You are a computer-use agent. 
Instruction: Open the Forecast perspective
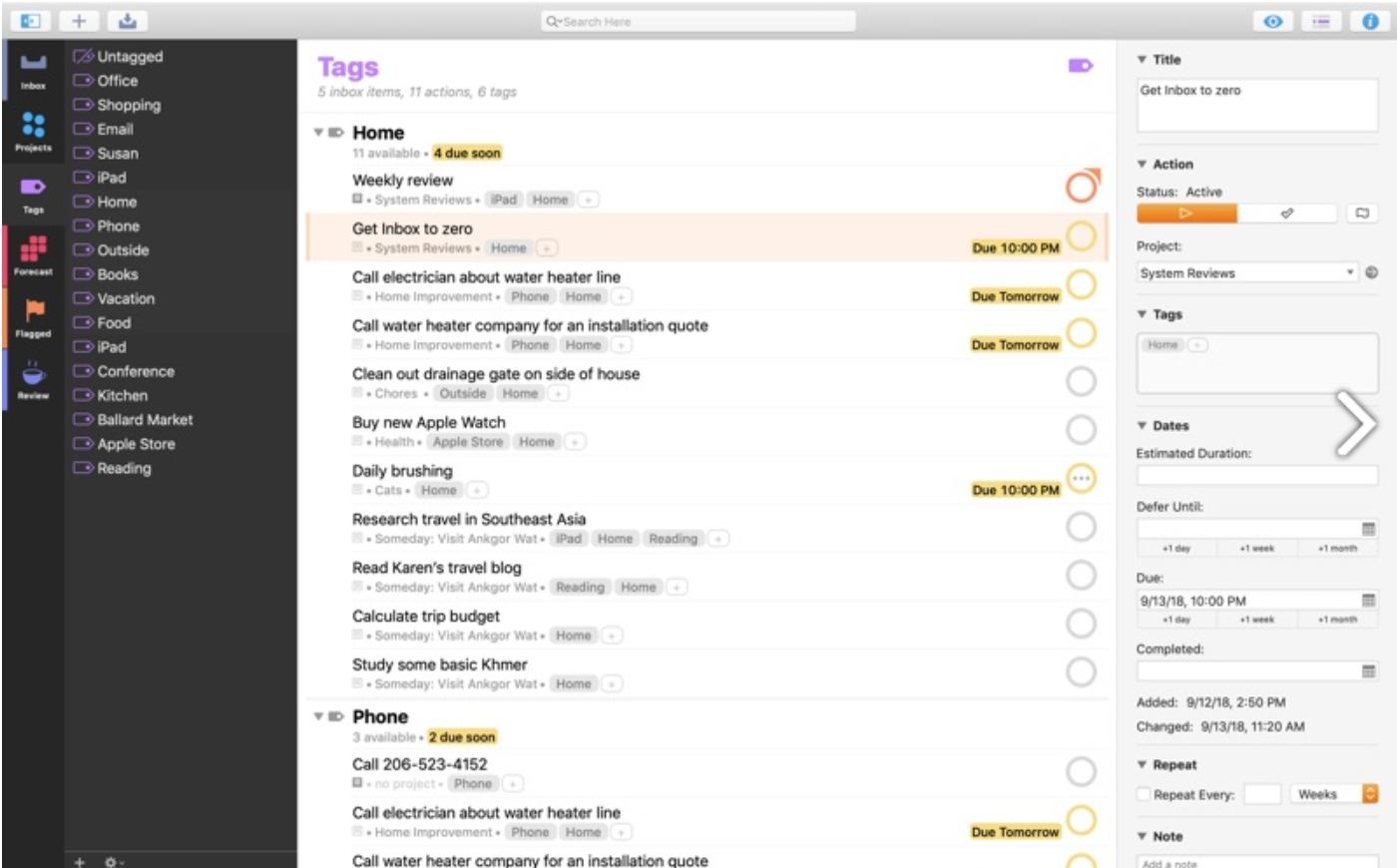tap(33, 255)
